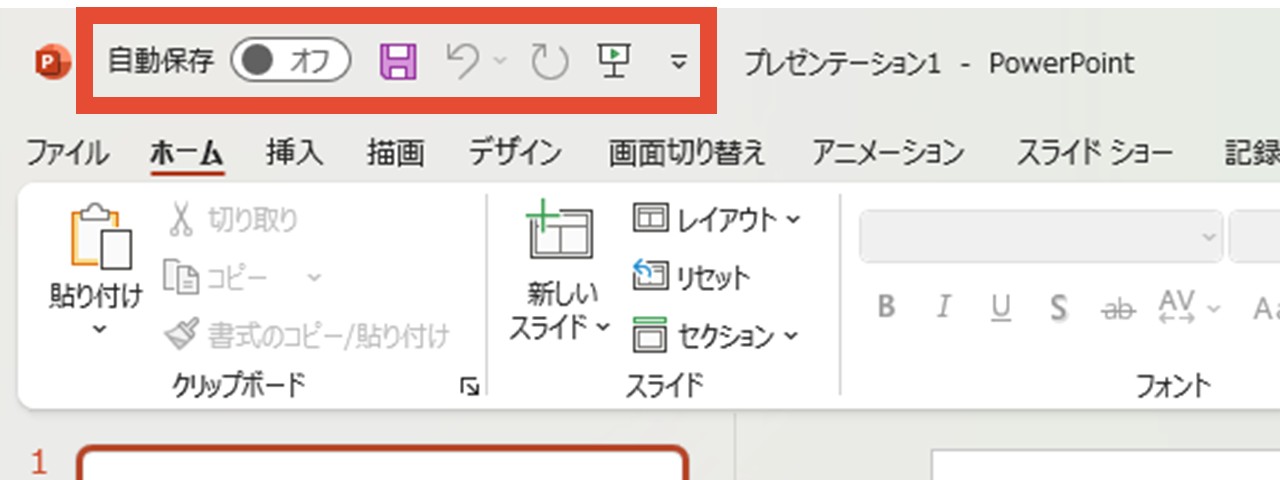
Task: Click the Character Spacing (AV) icon
Action: [1177, 307]
